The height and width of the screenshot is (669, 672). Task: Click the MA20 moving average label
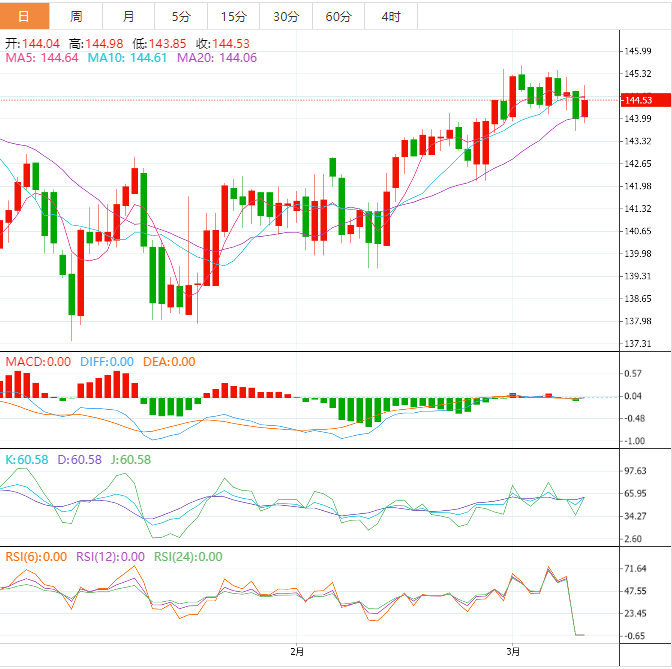(216, 58)
